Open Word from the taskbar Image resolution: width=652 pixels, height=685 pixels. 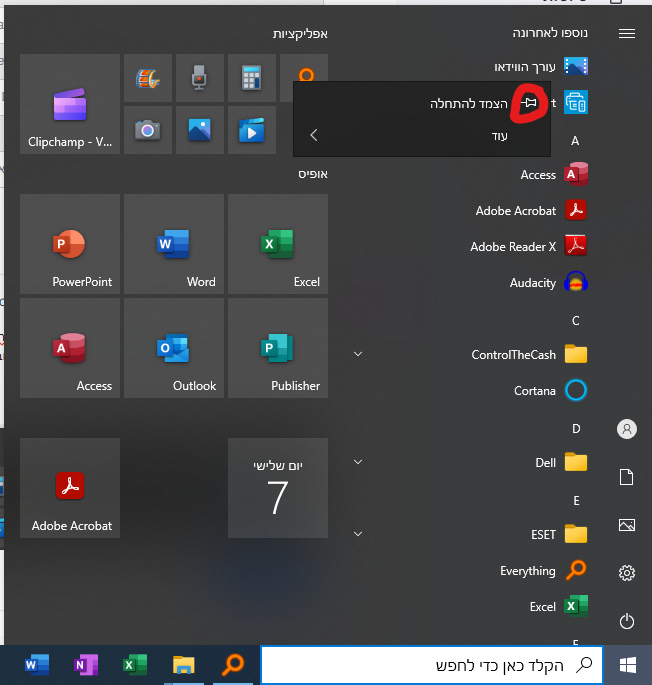click(37, 665)
